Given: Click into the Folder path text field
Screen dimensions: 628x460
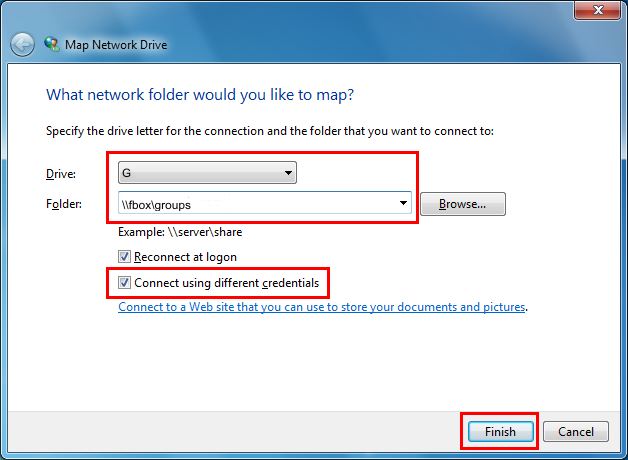Looking at the screenshot, I should (255, 204).
